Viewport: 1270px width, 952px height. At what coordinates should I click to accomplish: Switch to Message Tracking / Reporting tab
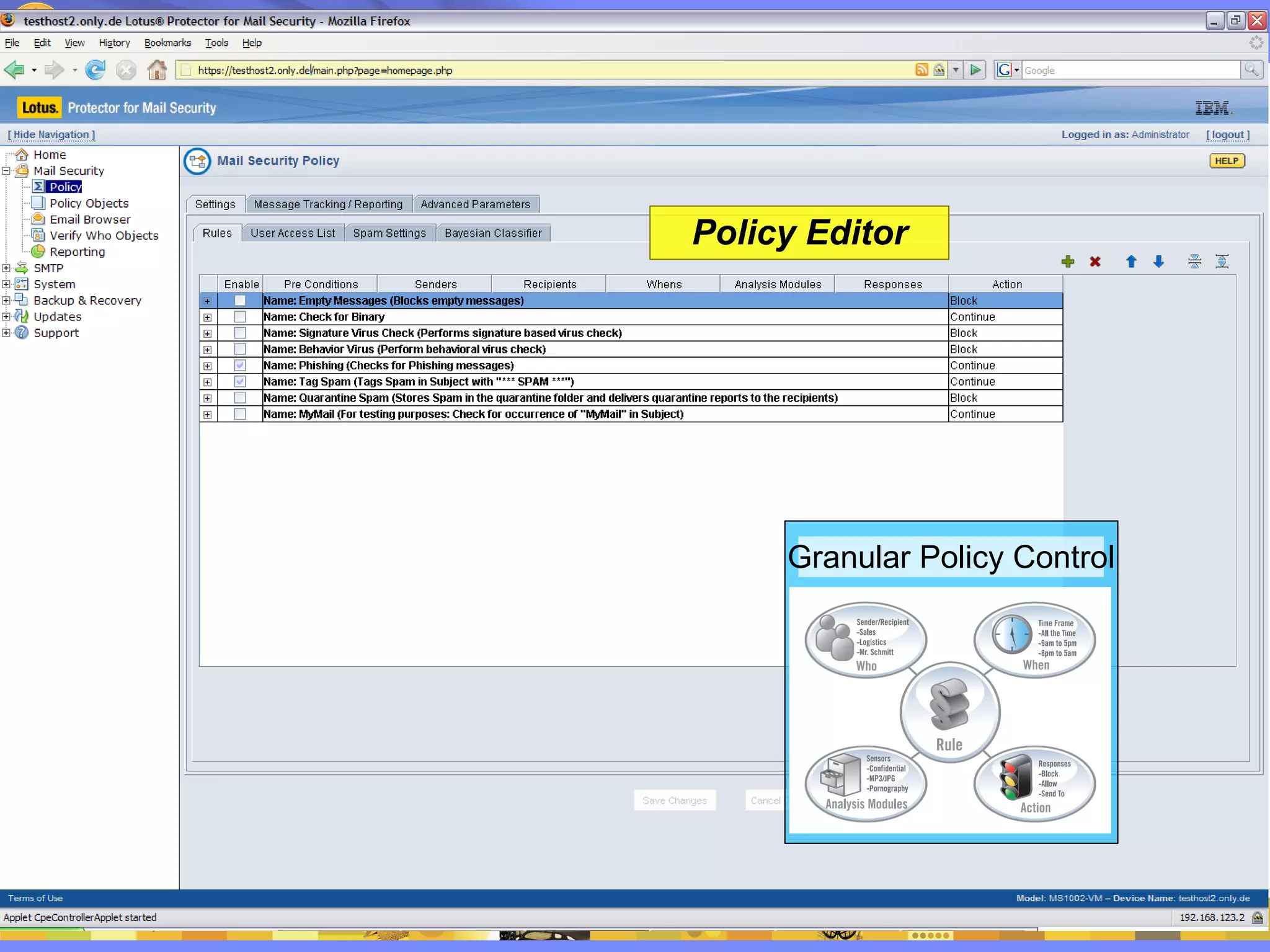(328, 204)
